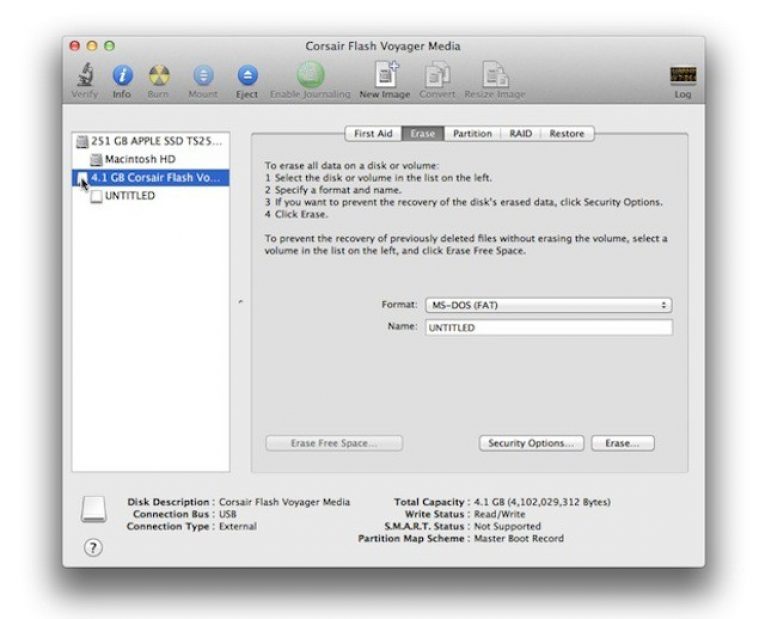This screenshot has height=619, width=765.
Task: Switch to the RAID tab
Action: pos(521,134)
